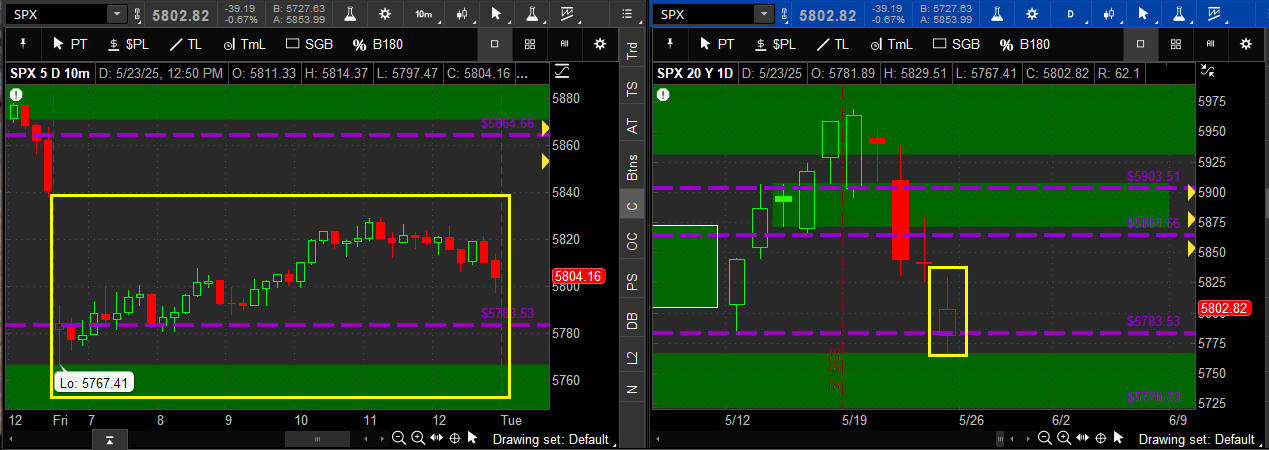This screenshot has height=450, width=1269.
Task: Open the SPX symbol dropdown in left chart
Action: [116, 14]
